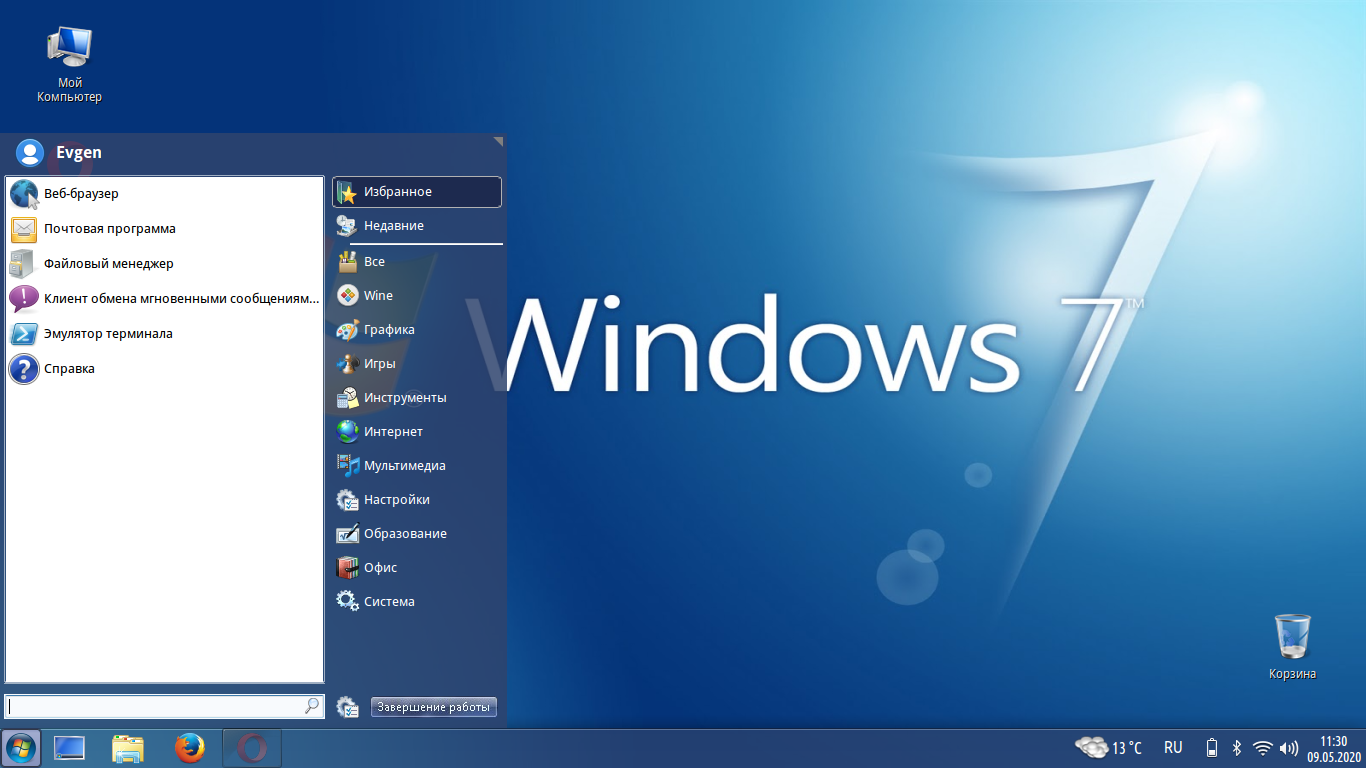Image resolution: width=1366 pixels, height=768 pixels.
Task: Open the Инструменты category
Action: click(x=417, y=398)
